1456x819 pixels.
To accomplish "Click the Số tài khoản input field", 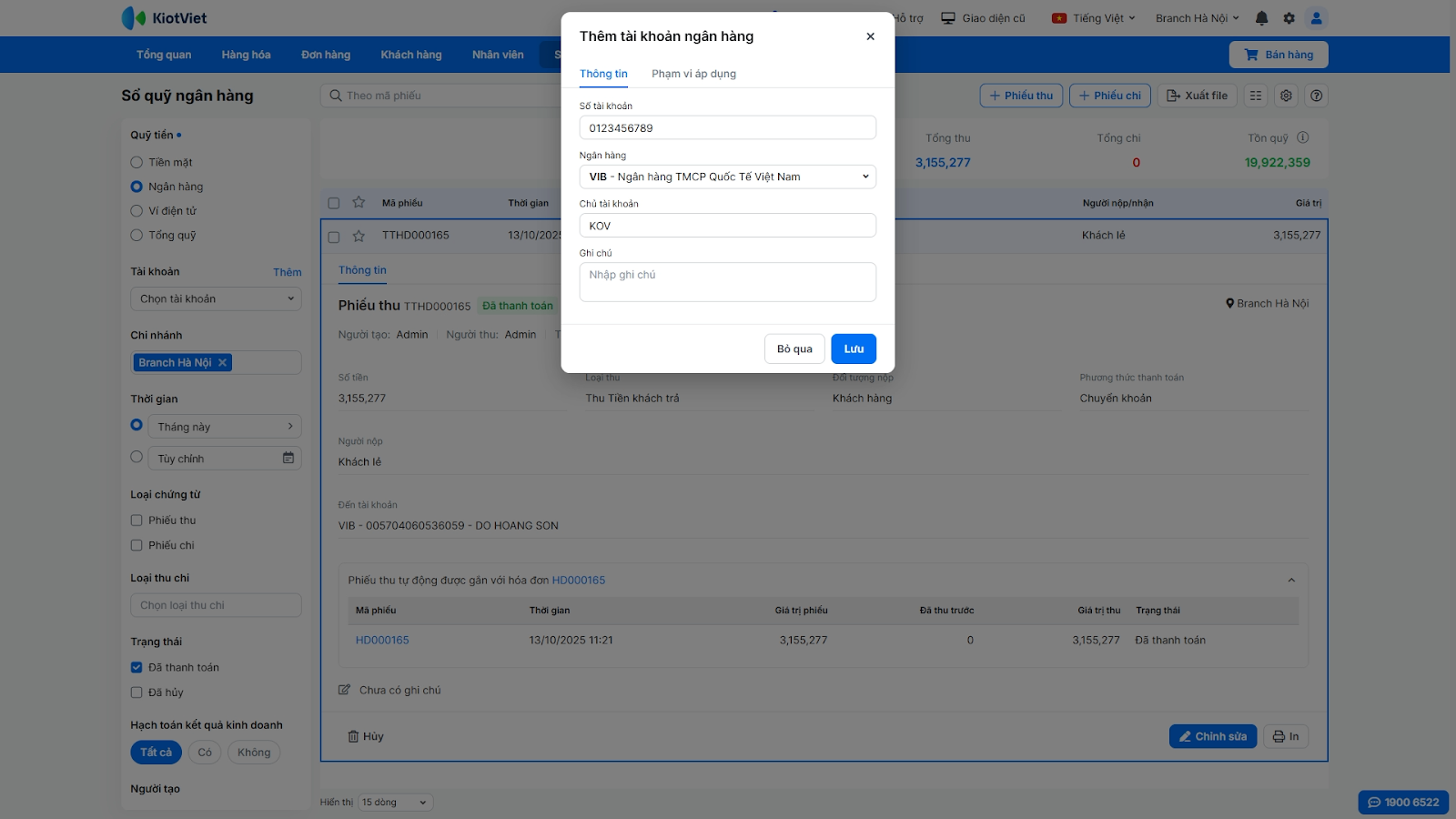I will 728,127.
